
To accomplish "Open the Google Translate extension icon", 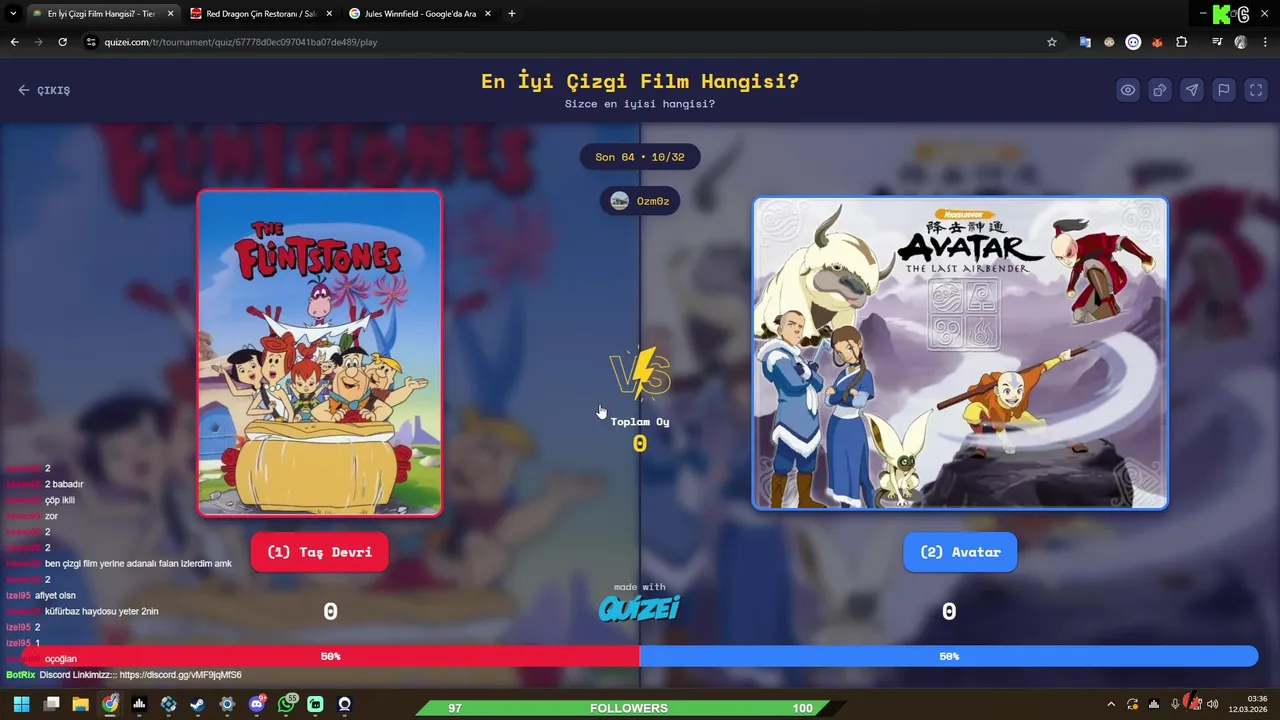I will pos(1085,42).
